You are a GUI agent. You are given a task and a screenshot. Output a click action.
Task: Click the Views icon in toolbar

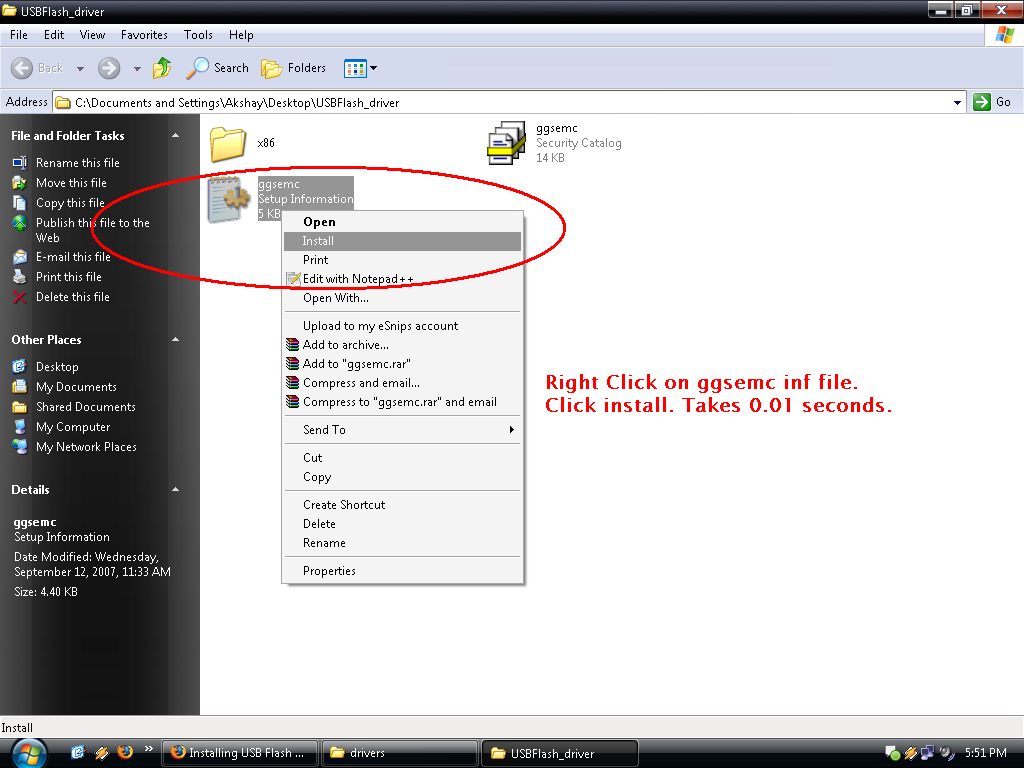355,68
